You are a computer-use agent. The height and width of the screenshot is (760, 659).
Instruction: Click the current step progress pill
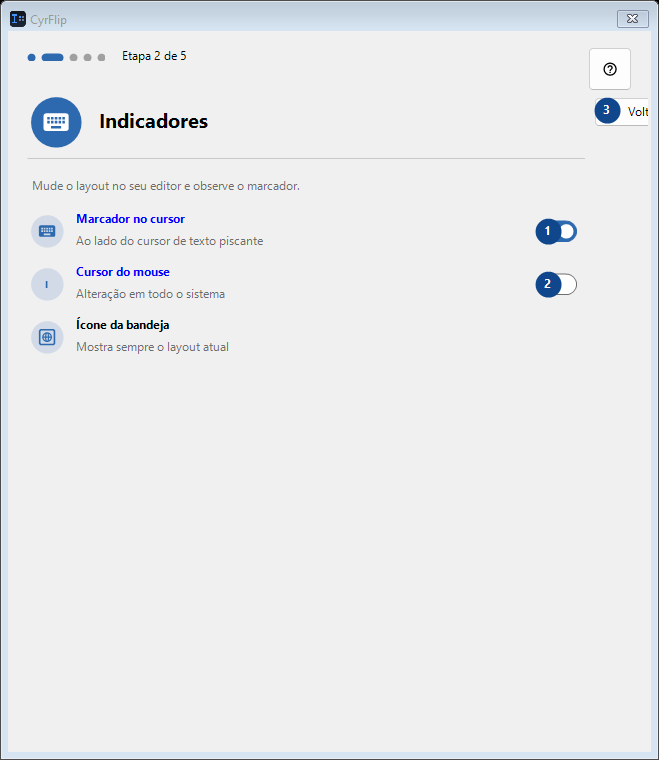pyautogui.click(x=52, y=58)
